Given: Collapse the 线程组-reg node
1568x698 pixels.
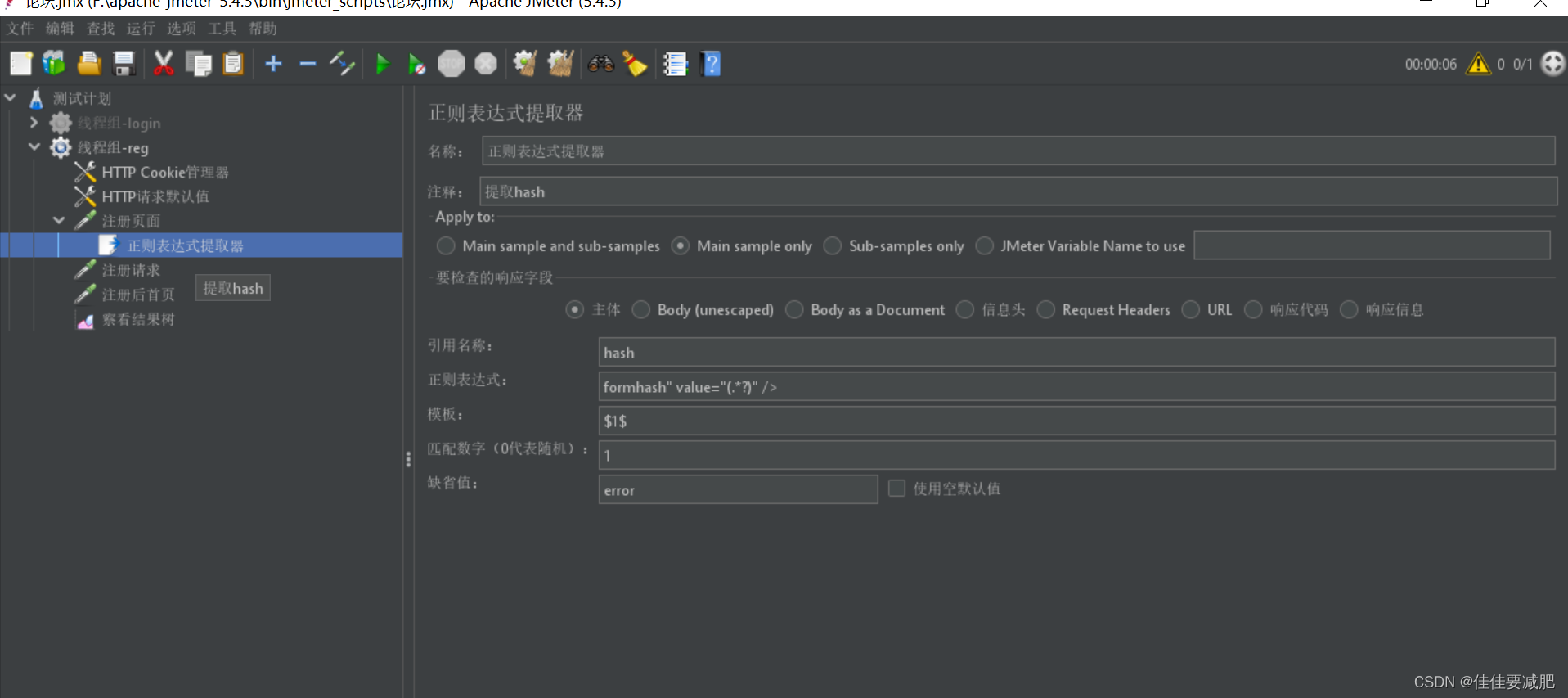Looking at the screenshot, I should tap(34, 146).
